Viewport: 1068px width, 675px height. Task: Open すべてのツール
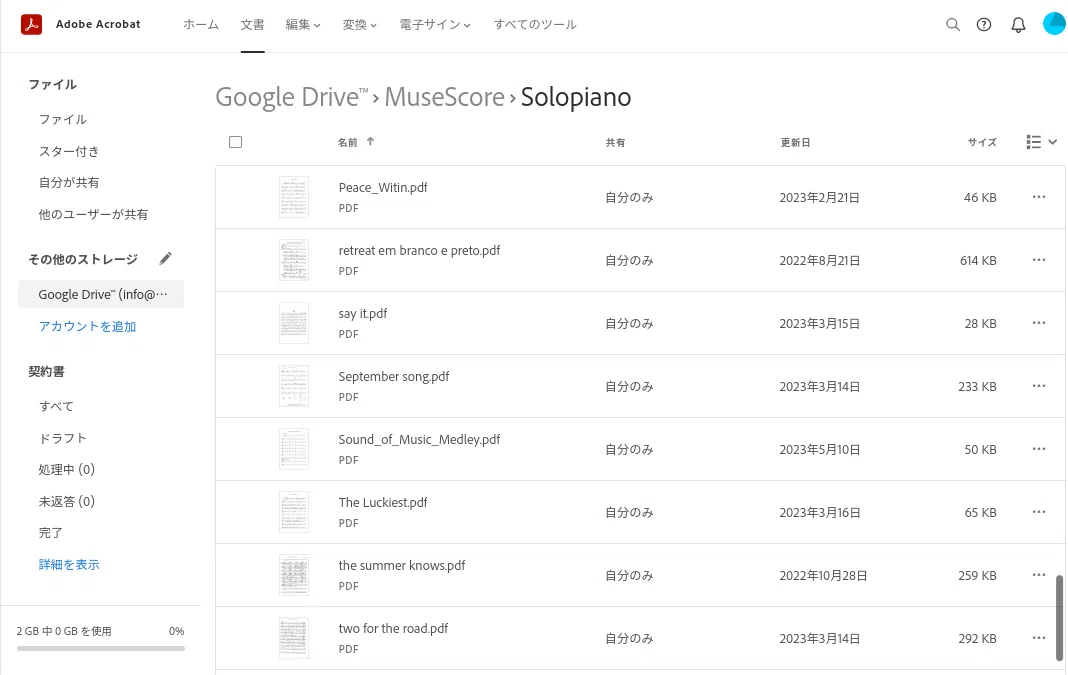(535, 25)
